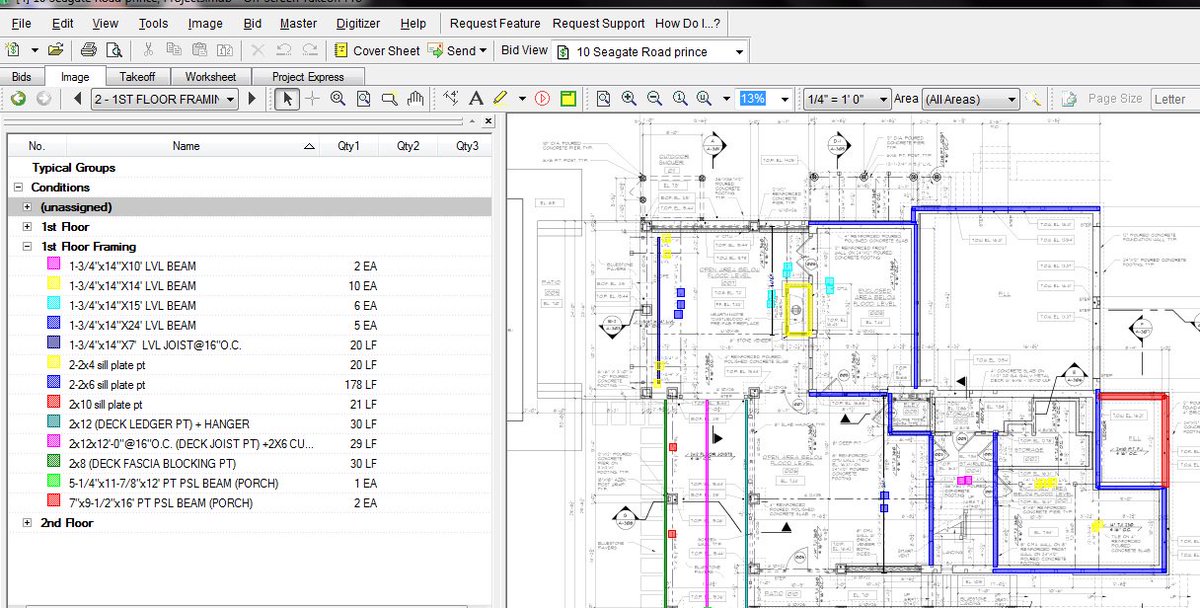Open the dropdown arrow beside New Bid
The width and height of the screenshot is (1200, 608).
click(34, 50)
